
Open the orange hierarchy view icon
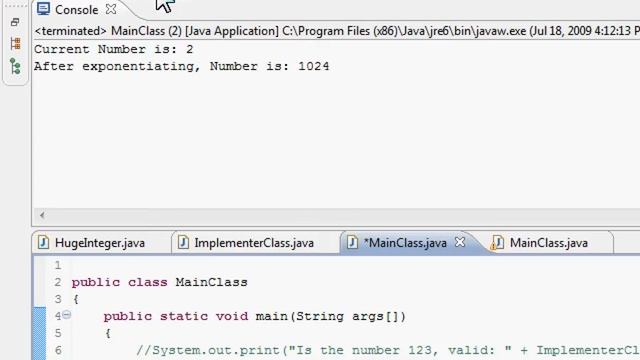pyautogui.click(x=16, y=44)
